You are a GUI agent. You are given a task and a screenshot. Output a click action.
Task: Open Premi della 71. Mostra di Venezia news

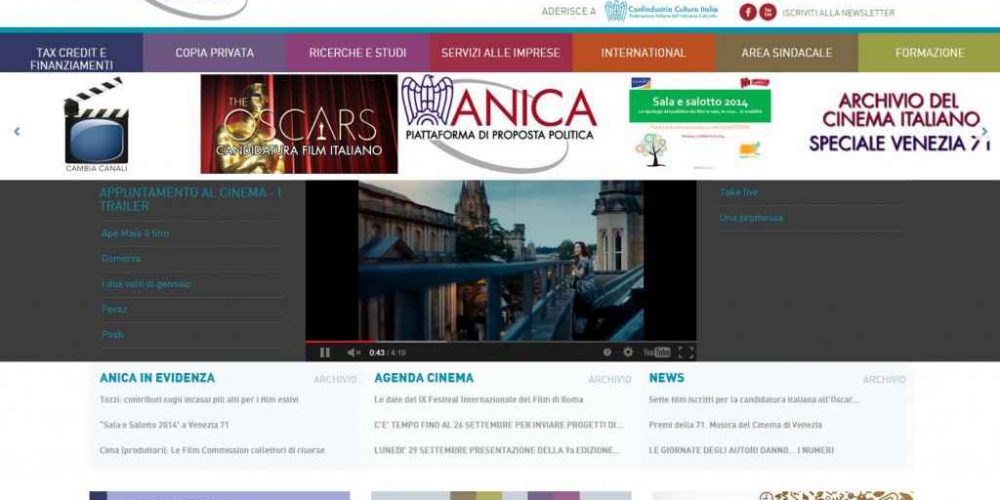coord(735,425)
